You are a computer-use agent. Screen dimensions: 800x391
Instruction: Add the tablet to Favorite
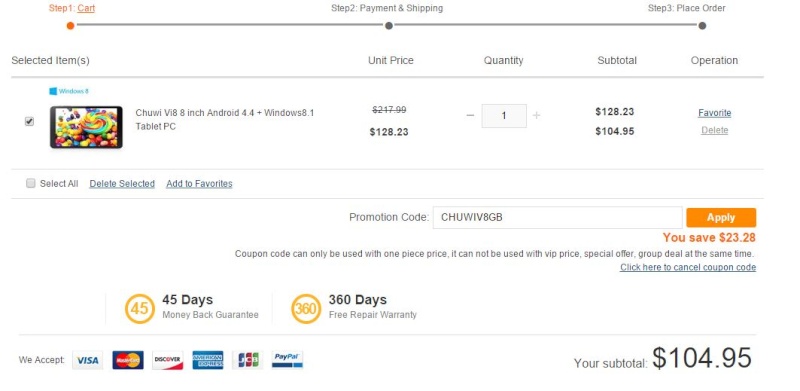point(714,113)
